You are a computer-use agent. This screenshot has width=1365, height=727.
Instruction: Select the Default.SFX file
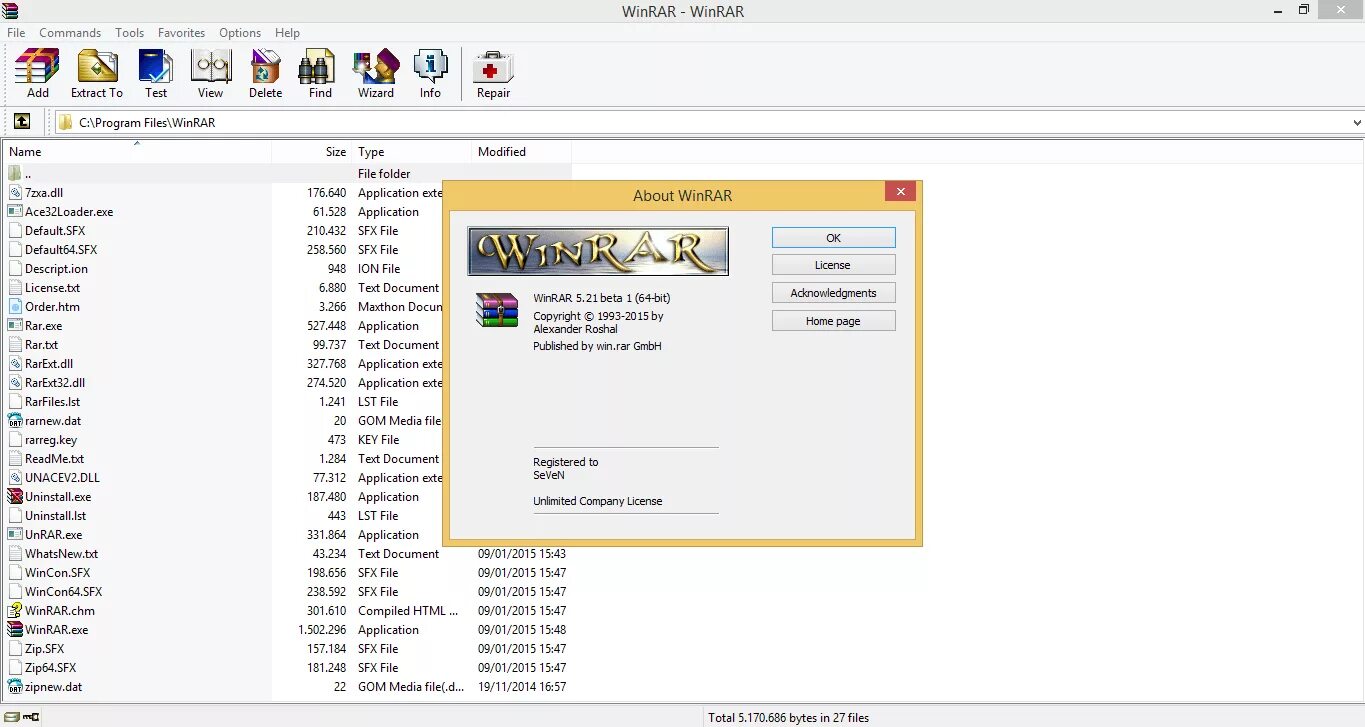(x=55, y=231)
